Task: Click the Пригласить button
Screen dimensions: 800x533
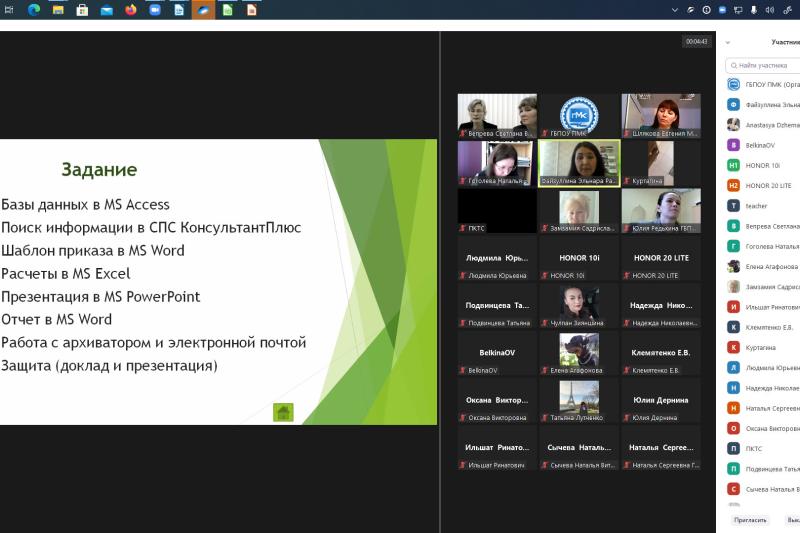Action: click(x=750, y=520)
